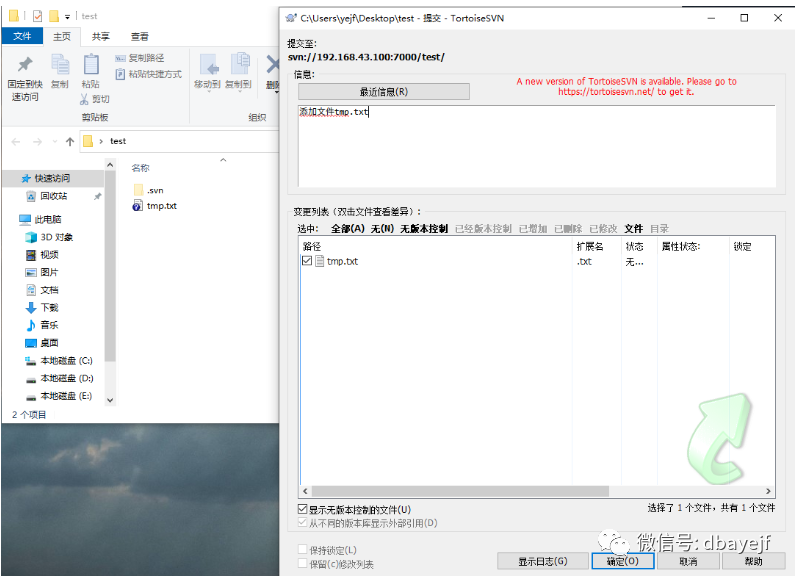Click navigation pane scroll up arrow
Screen dimensions: 795x579
click(110, 165)
